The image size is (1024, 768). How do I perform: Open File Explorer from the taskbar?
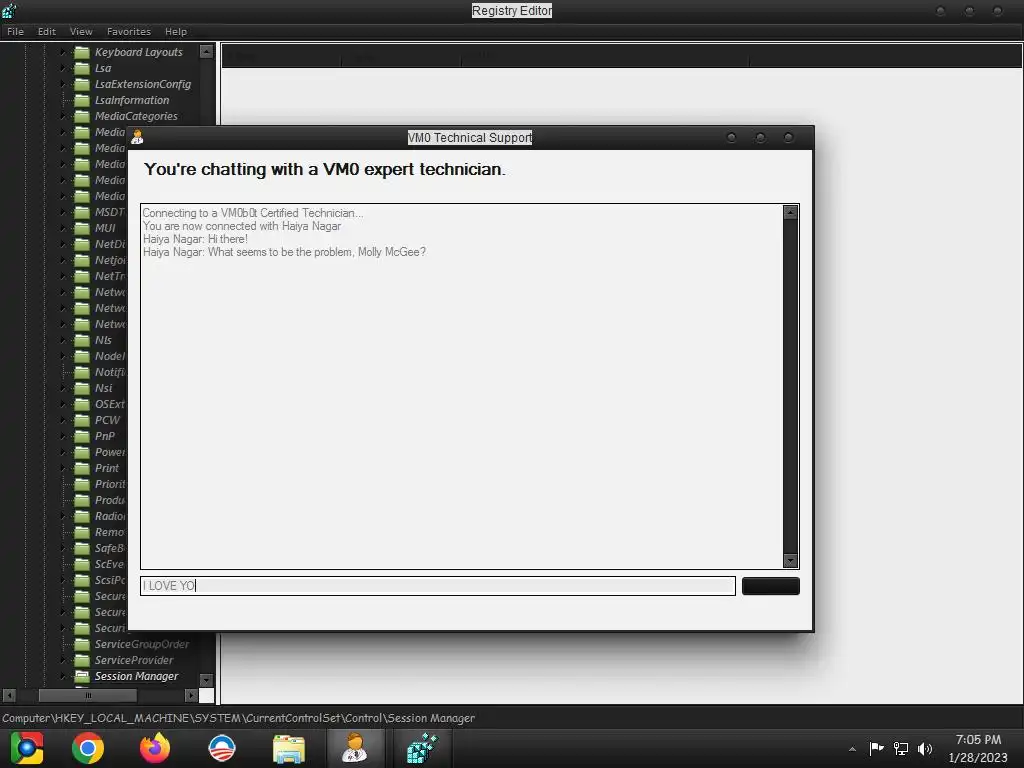[289, 748]
